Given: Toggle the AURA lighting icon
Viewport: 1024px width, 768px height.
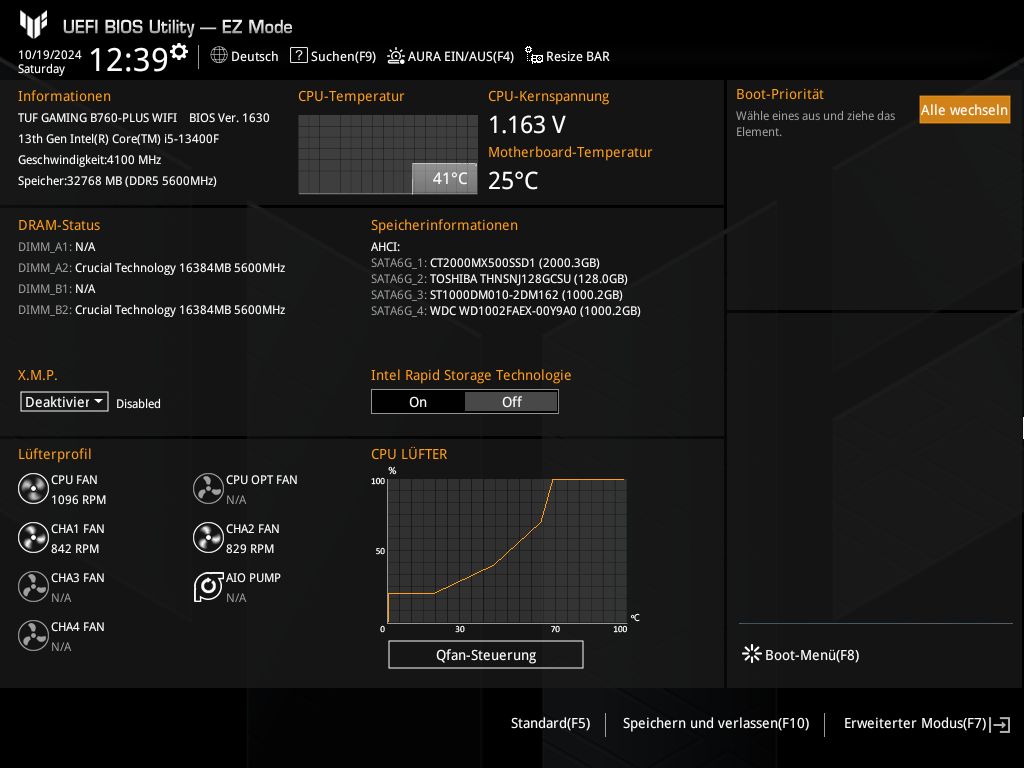Looking at the screenshot, I should (396, 56).
